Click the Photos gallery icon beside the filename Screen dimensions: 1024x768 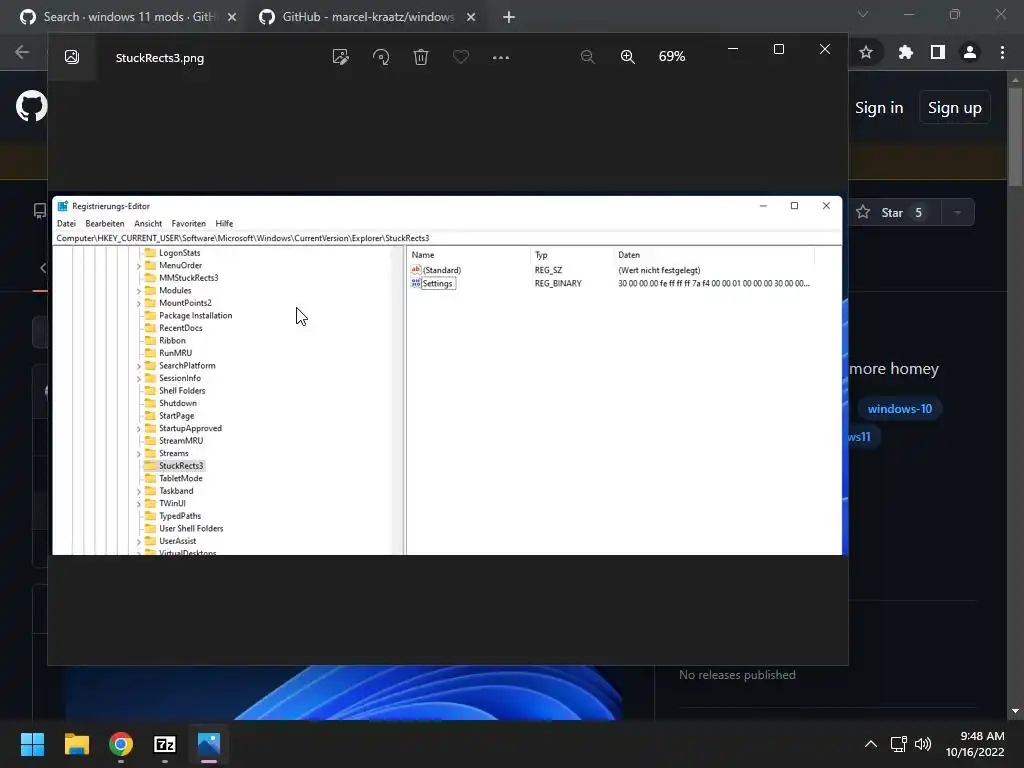point(72,57)
